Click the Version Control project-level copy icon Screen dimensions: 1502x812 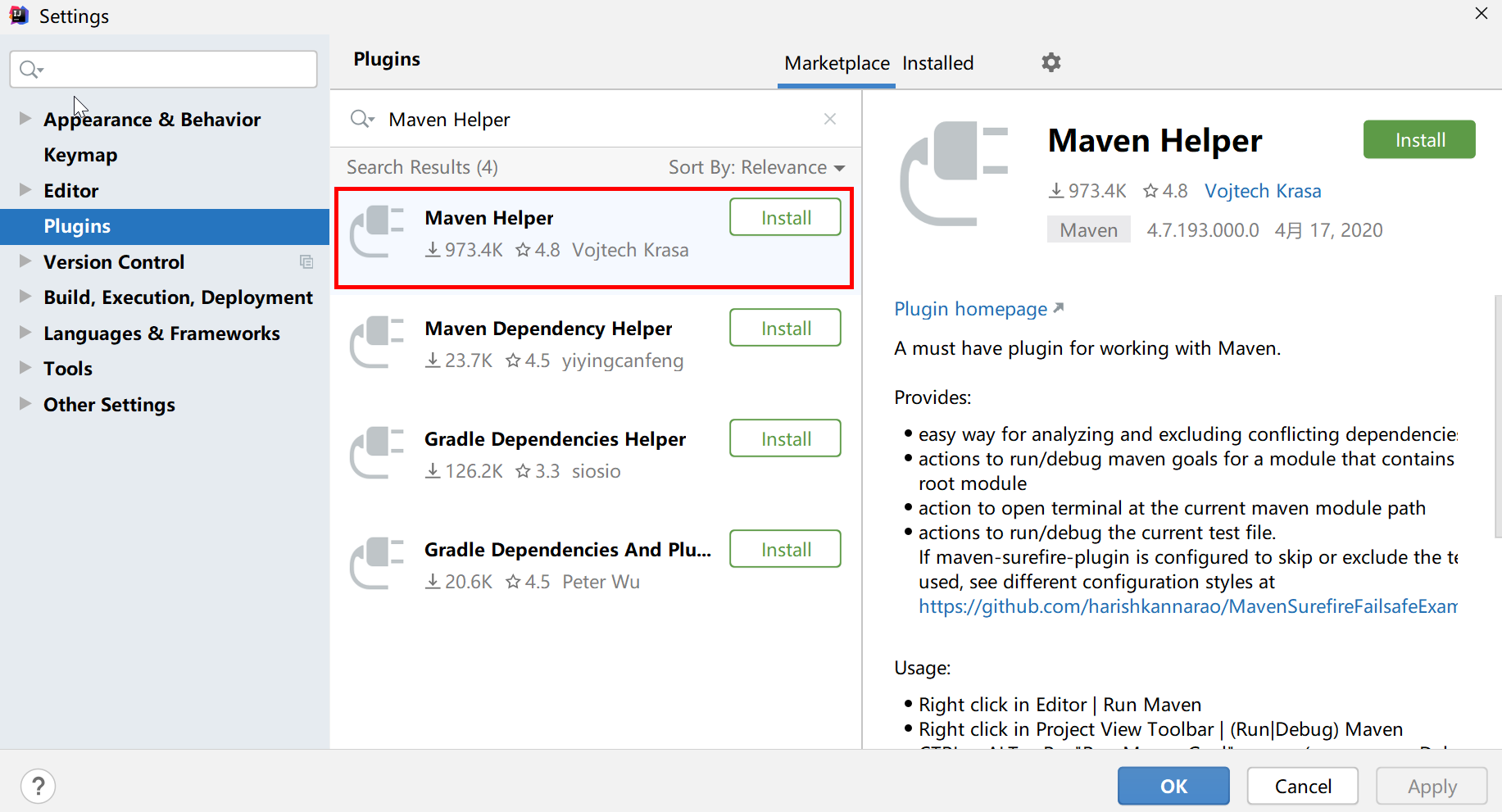click(306, 262)
